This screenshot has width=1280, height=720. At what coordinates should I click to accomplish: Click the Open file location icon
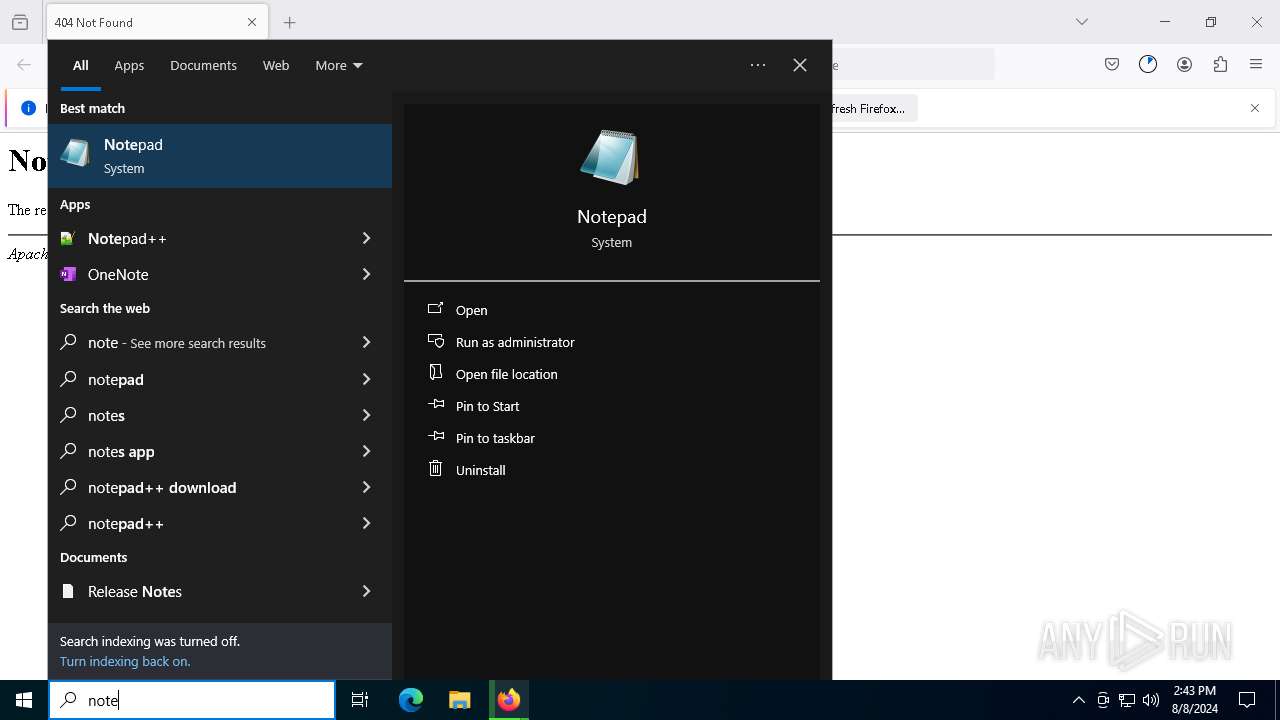[x=436, y=373]
